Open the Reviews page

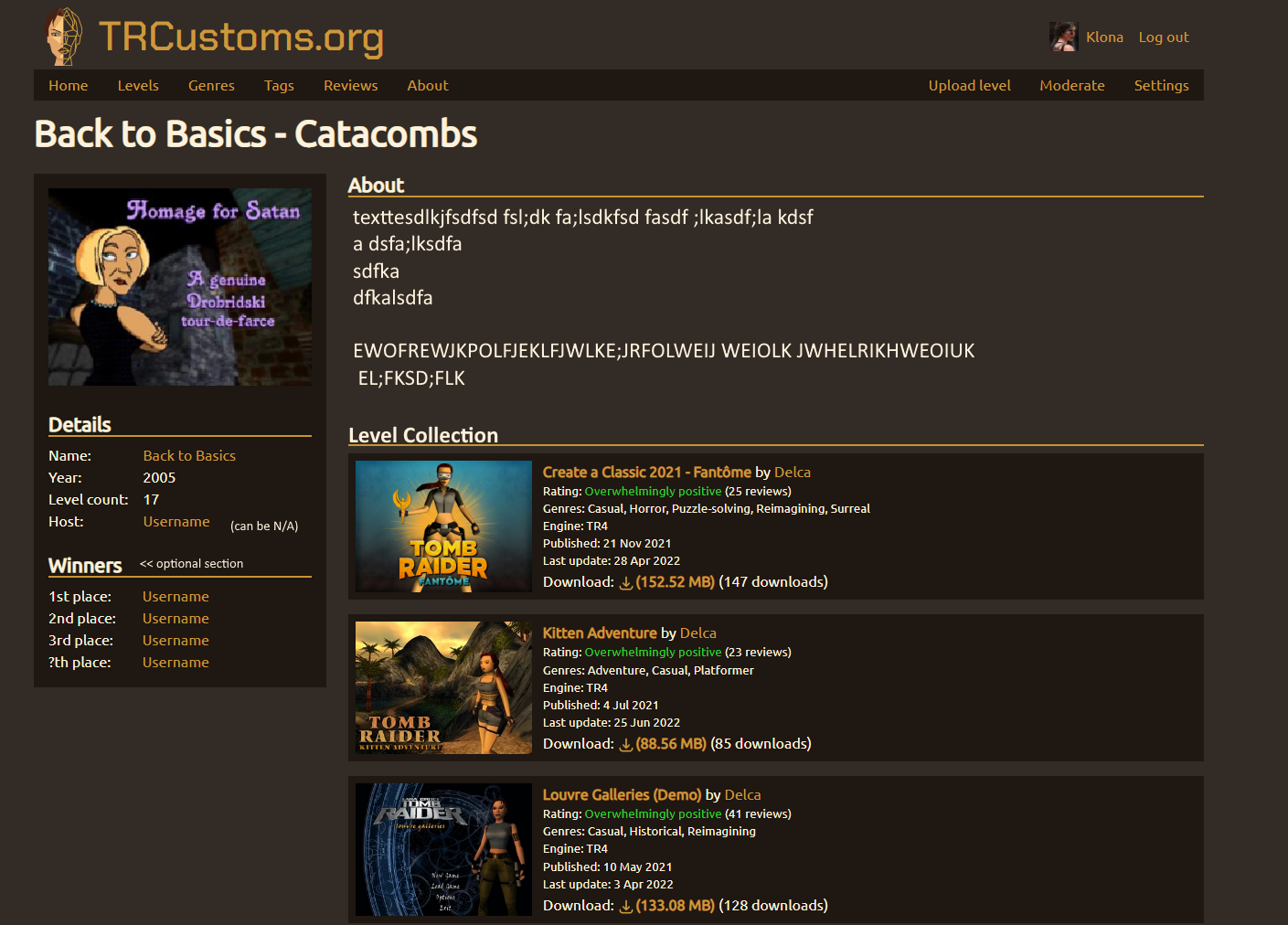[350, 85]
